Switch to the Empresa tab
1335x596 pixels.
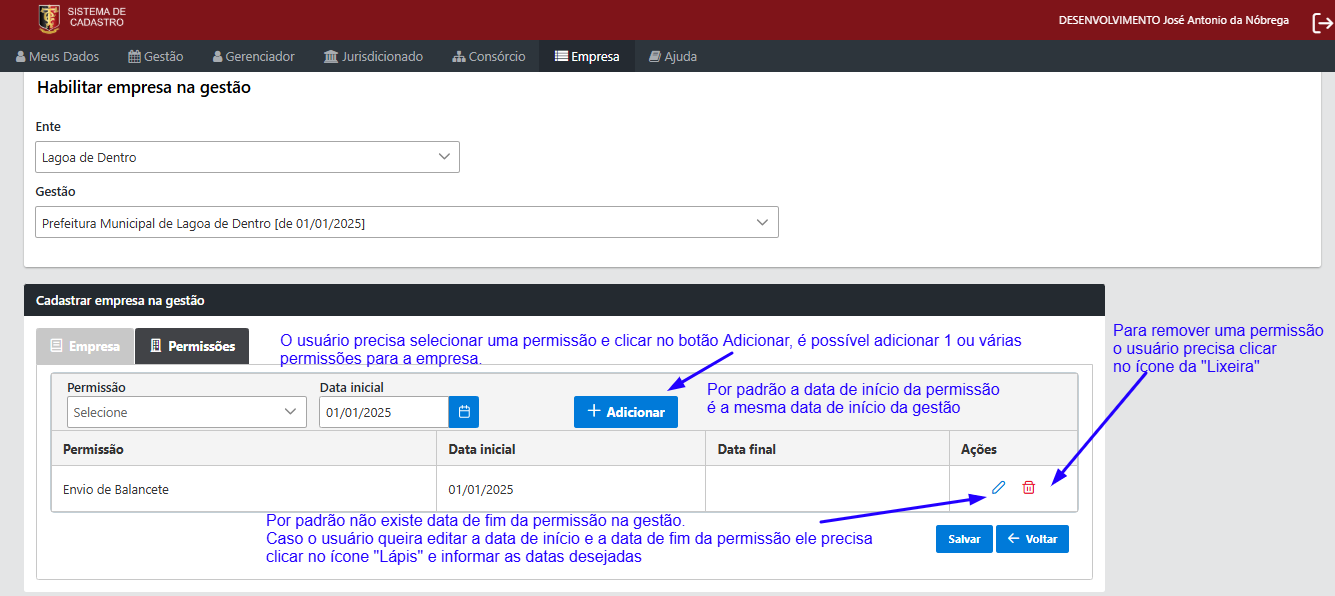[x=85, y=346]
